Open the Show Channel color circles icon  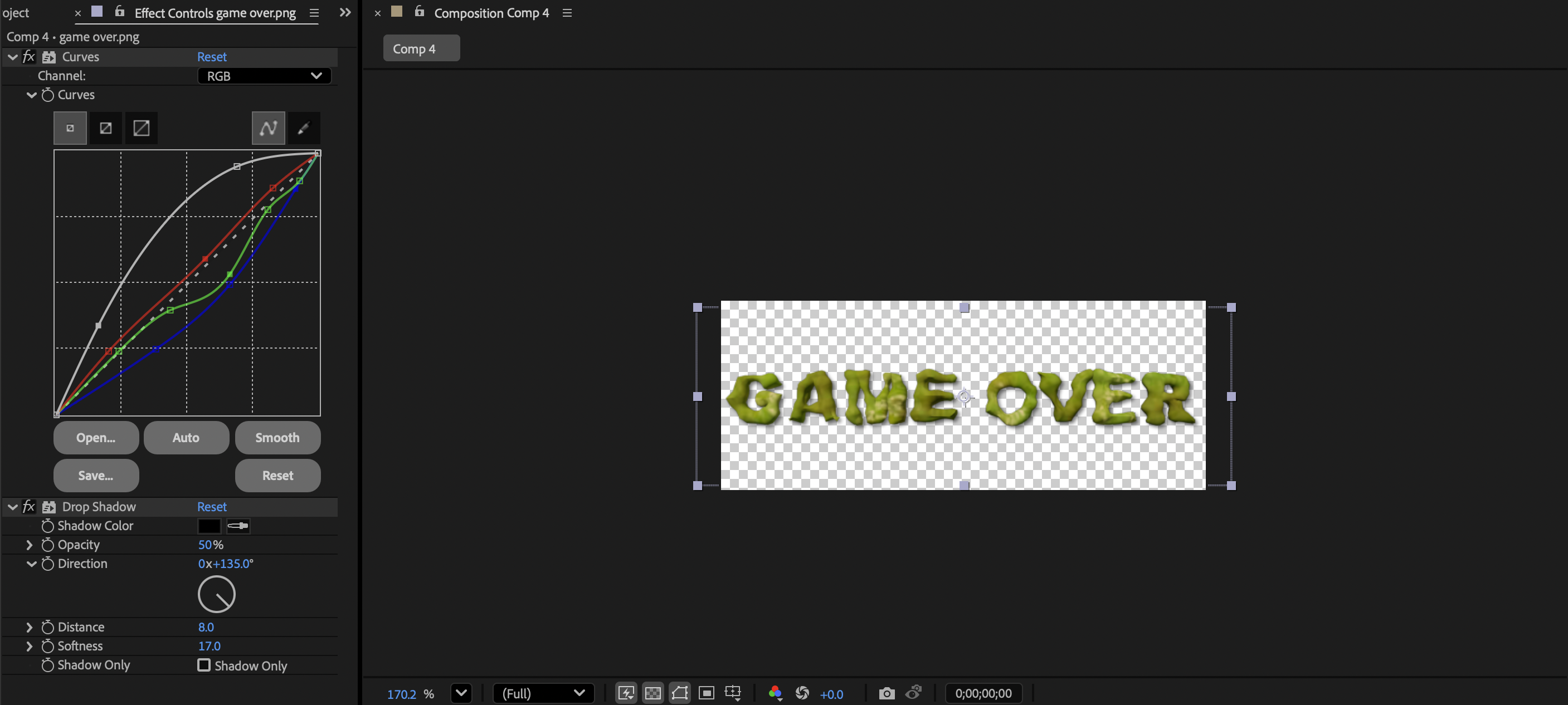775,693
